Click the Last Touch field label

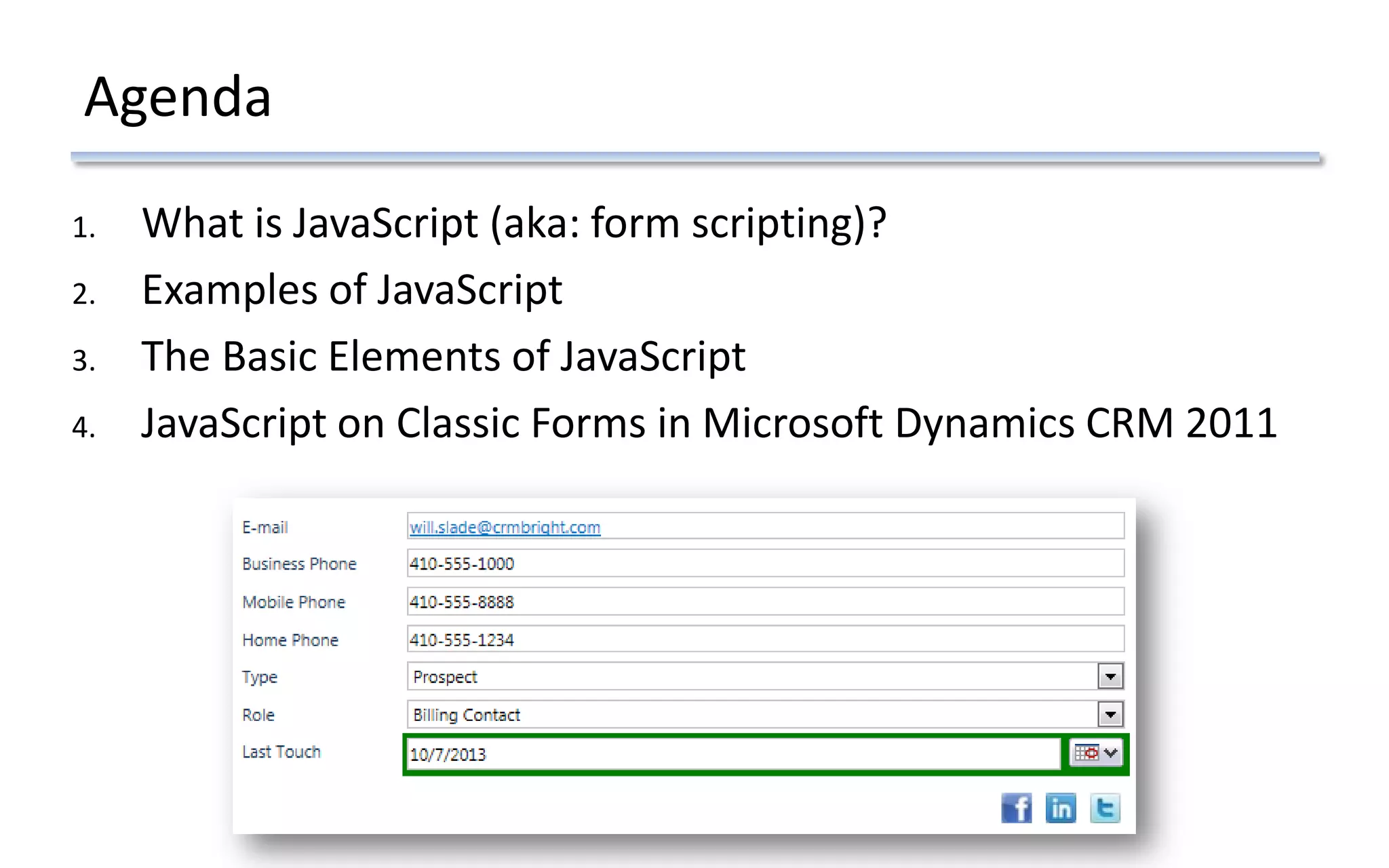281,752
